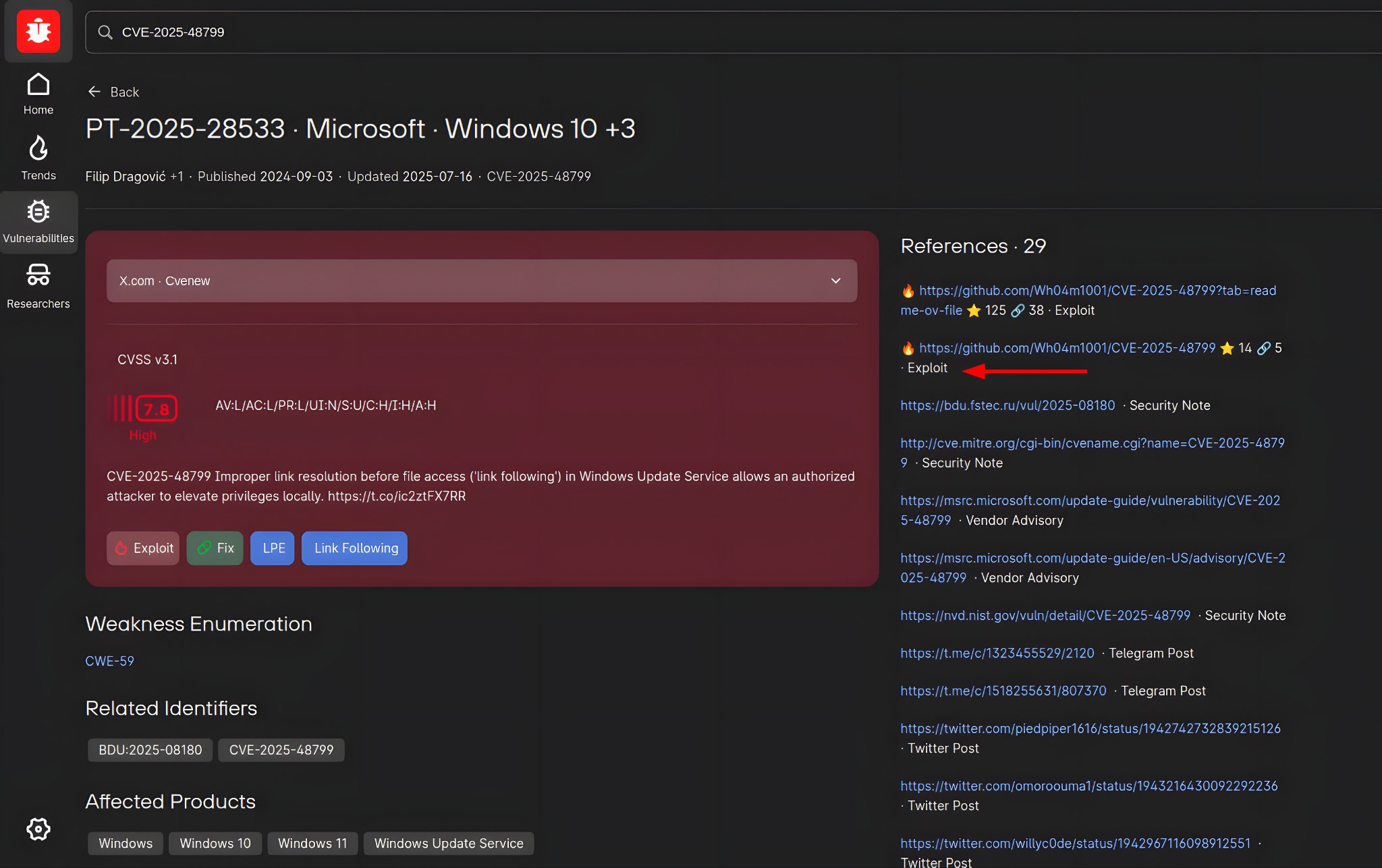Open the bdu.fstec.ru security note link

click(1007, 405)
